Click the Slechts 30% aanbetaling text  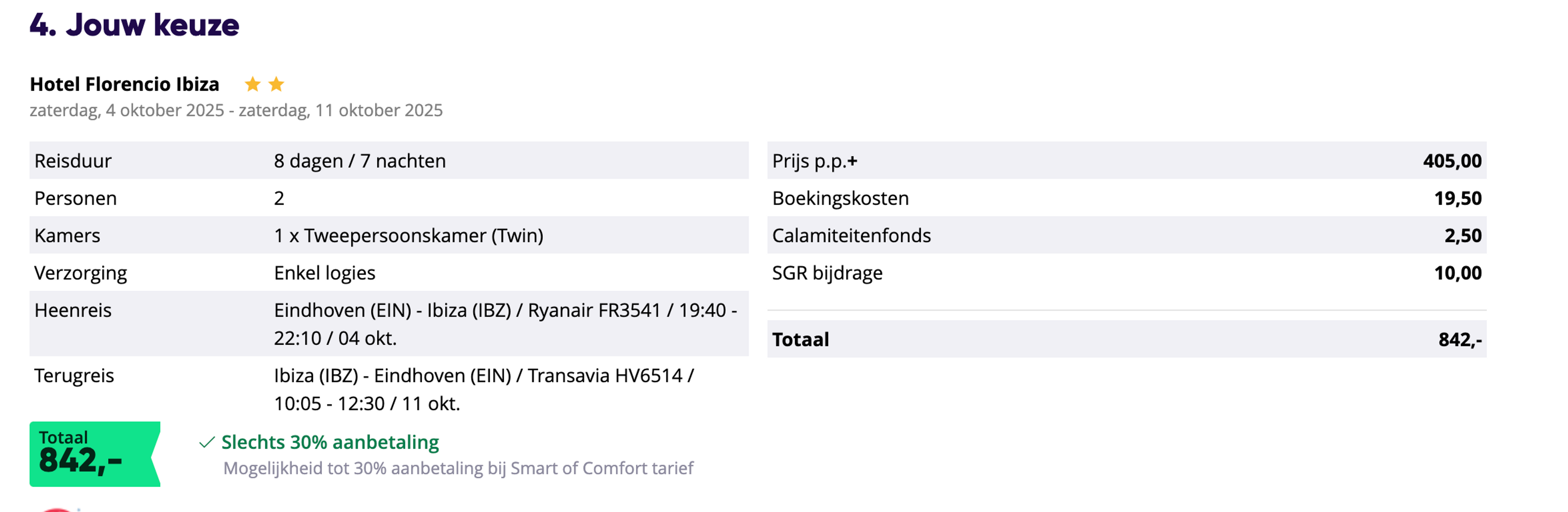click(x=330, y=442)
